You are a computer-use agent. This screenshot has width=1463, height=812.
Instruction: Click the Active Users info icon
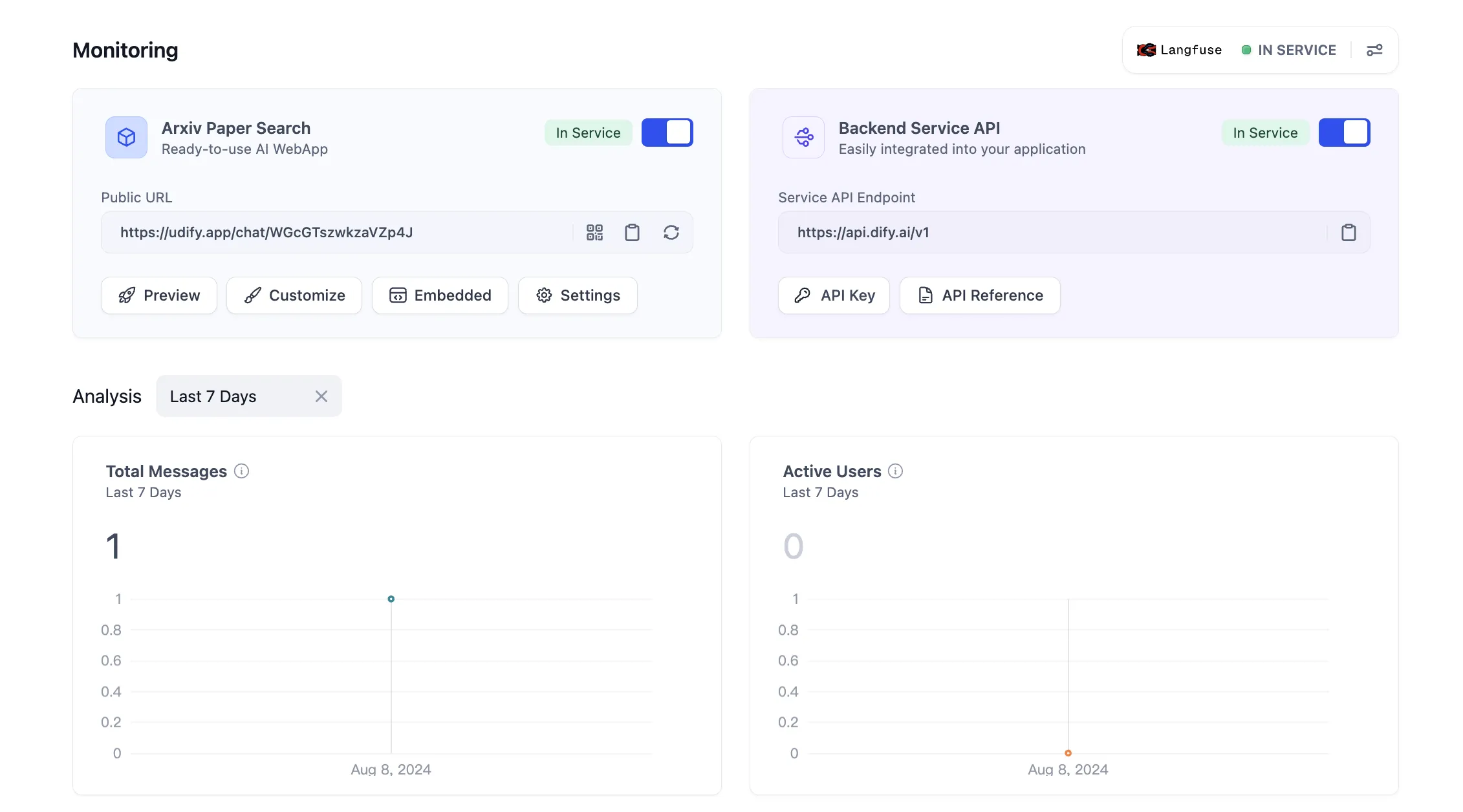click(x=895, y=471)
